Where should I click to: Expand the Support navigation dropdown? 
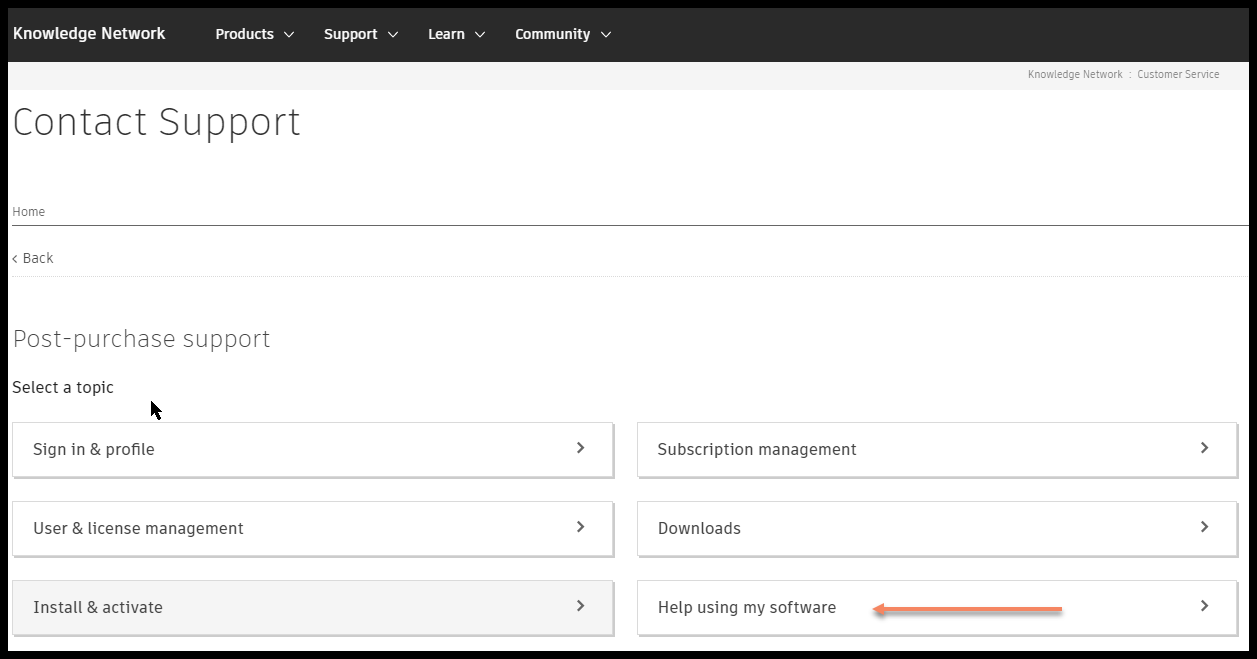361,33
